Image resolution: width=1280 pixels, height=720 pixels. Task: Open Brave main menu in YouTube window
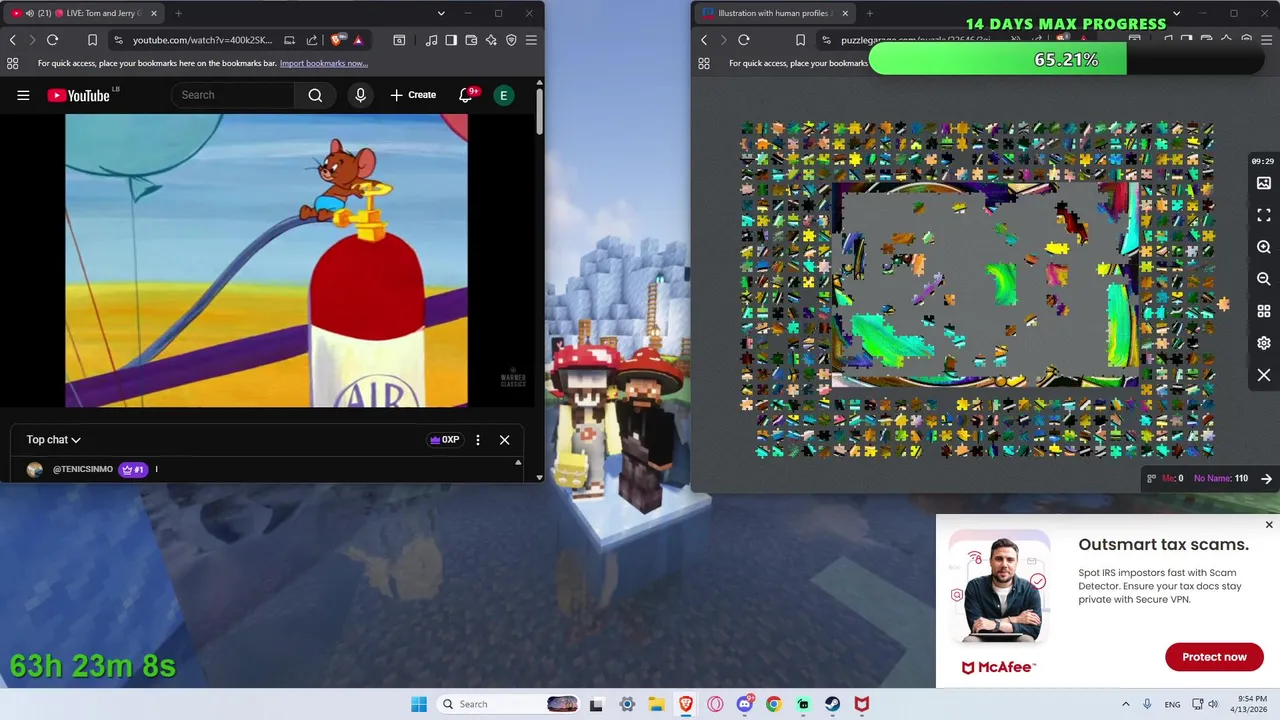(531, 40)
